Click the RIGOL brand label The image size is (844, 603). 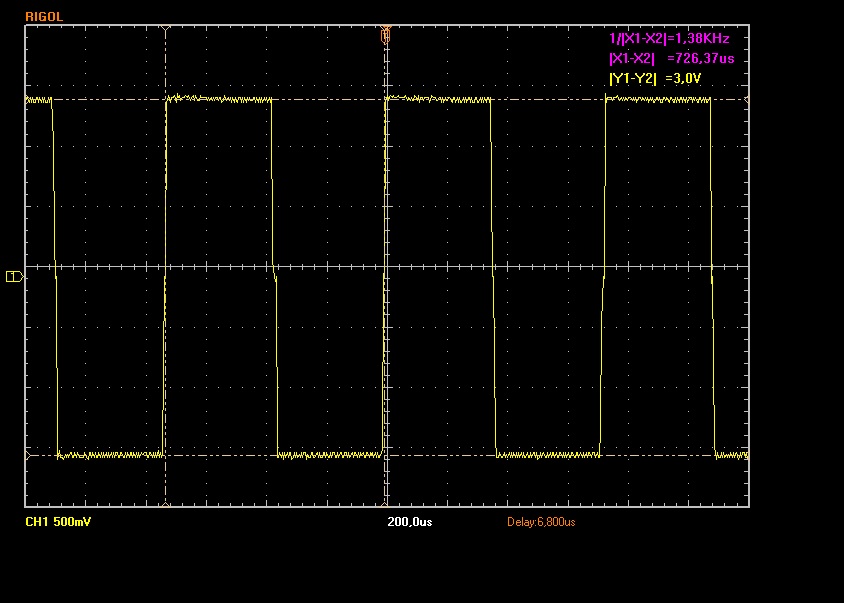44,17
